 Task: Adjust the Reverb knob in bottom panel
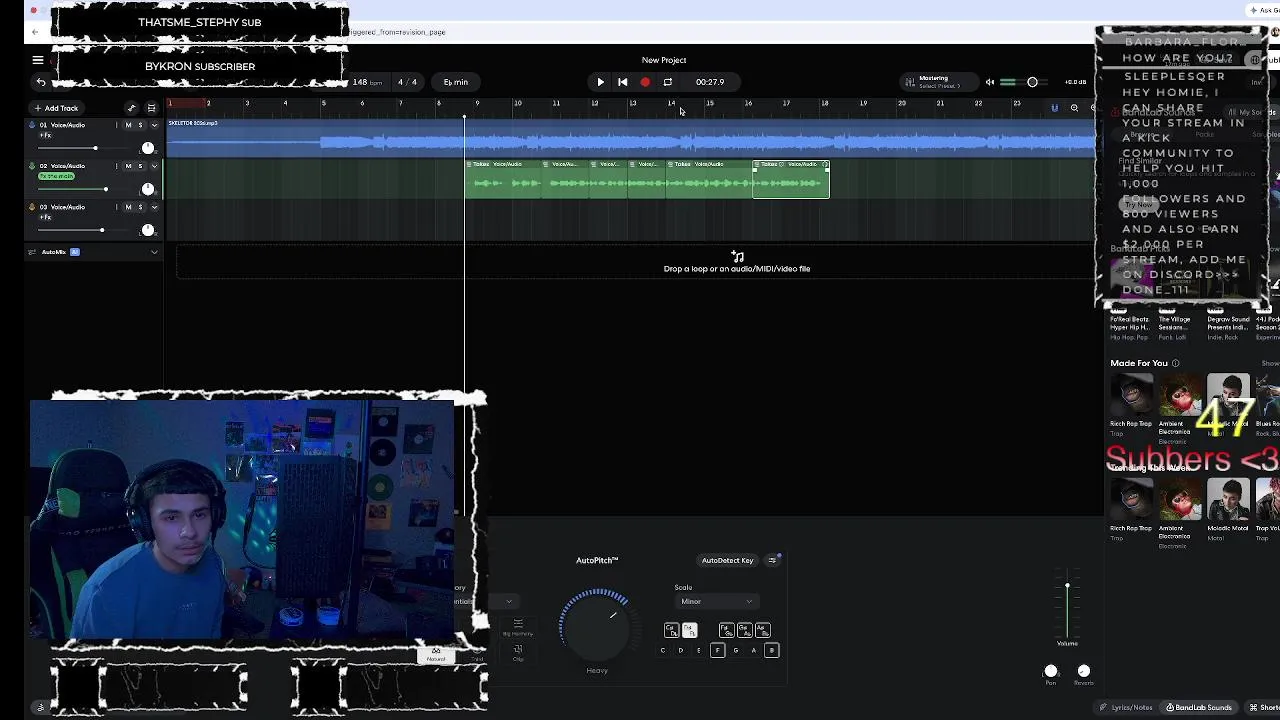pyautogui.click(x=1084, y=671)
